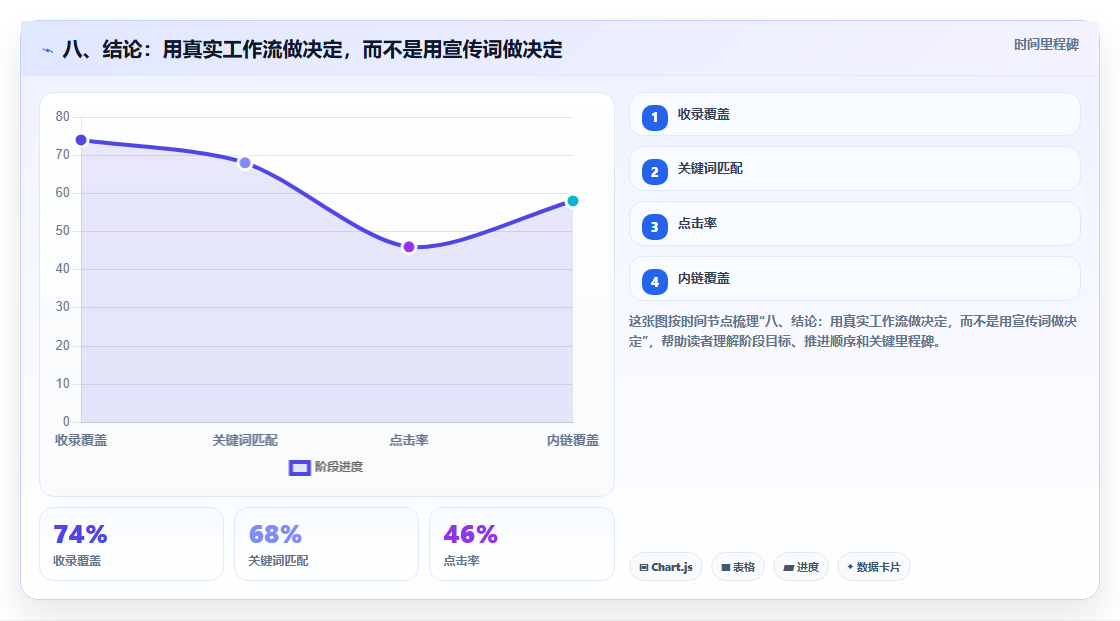The width and height of the screenshot is (1120, 621).
Task: Click the 收录覆盖 x-axis label
Action: pyautogui.click(x=81, y=440)
